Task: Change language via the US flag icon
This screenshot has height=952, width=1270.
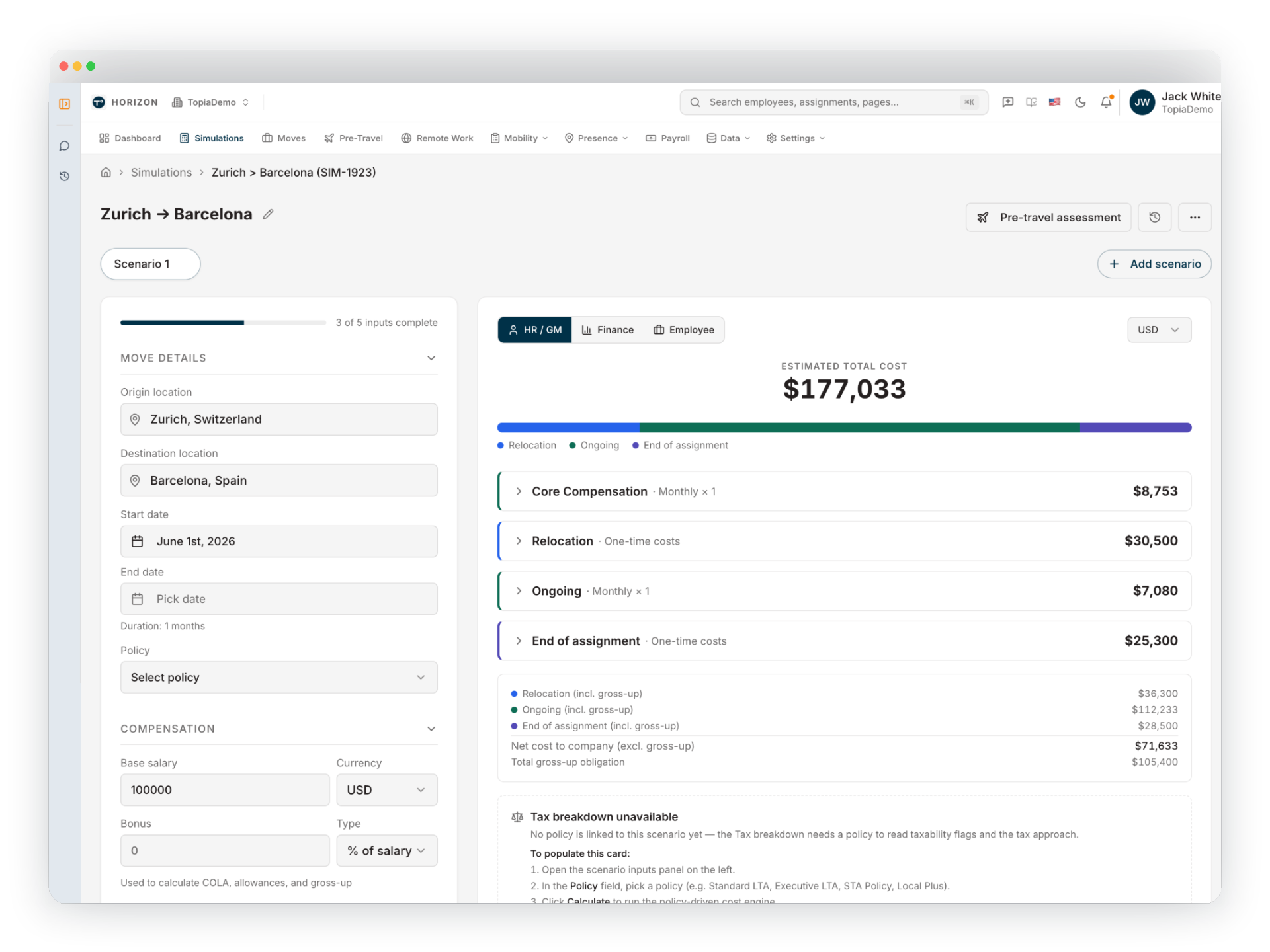Action: point(1055,102)
